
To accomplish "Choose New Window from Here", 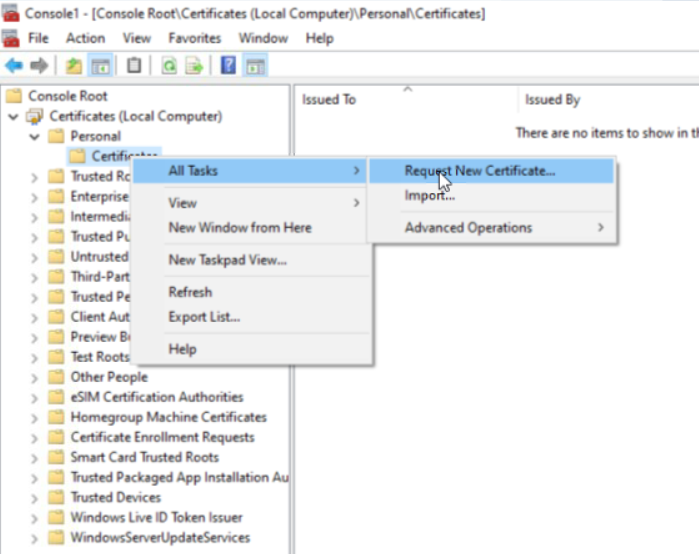I will (251, 228).
